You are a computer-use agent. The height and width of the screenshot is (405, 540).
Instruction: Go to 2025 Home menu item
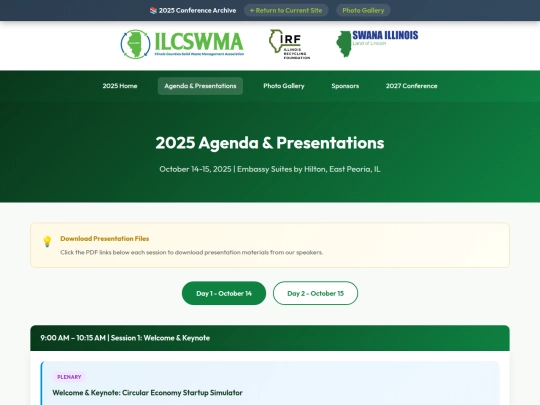pos(120,86)
